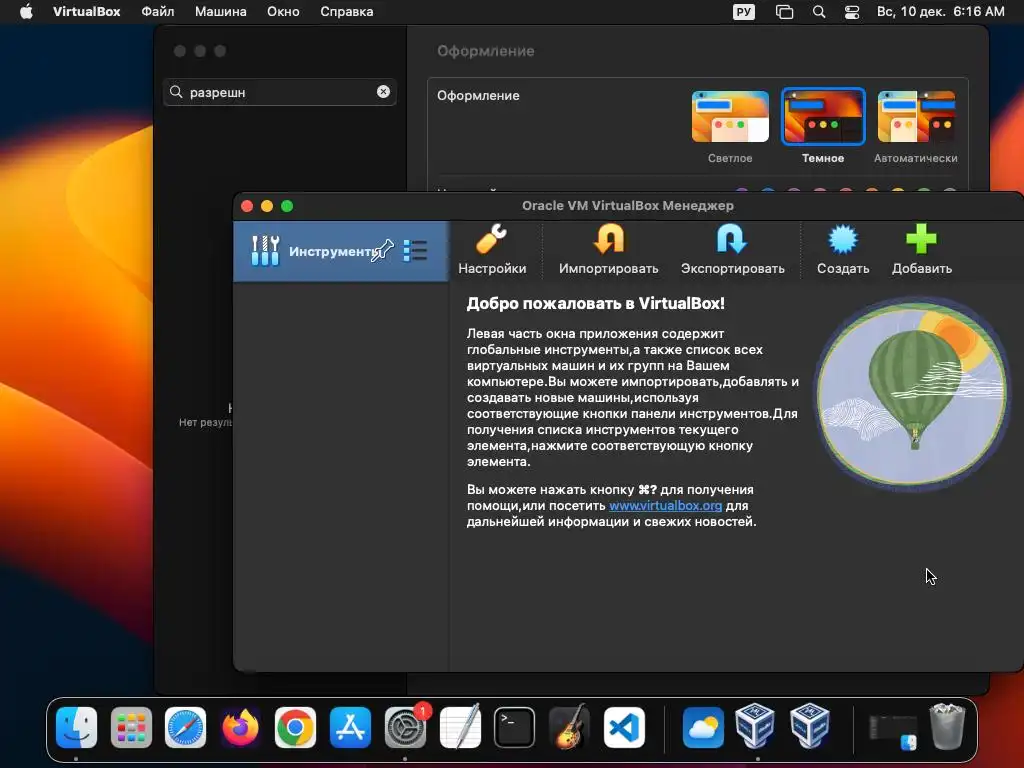1024x768 pixels.
Task: Launch GarageBand from the Dock
Action: tap(569, 727)
